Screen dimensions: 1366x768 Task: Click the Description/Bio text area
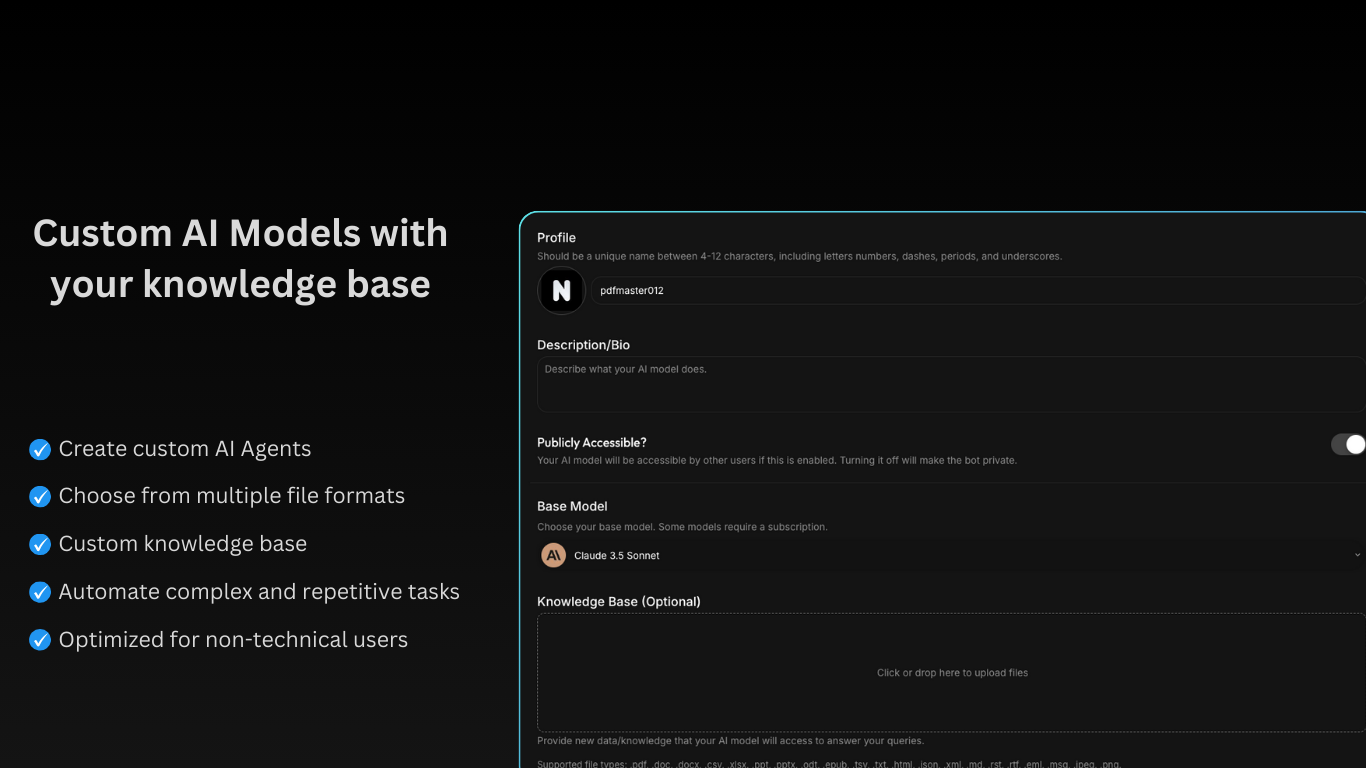point(951,385)
